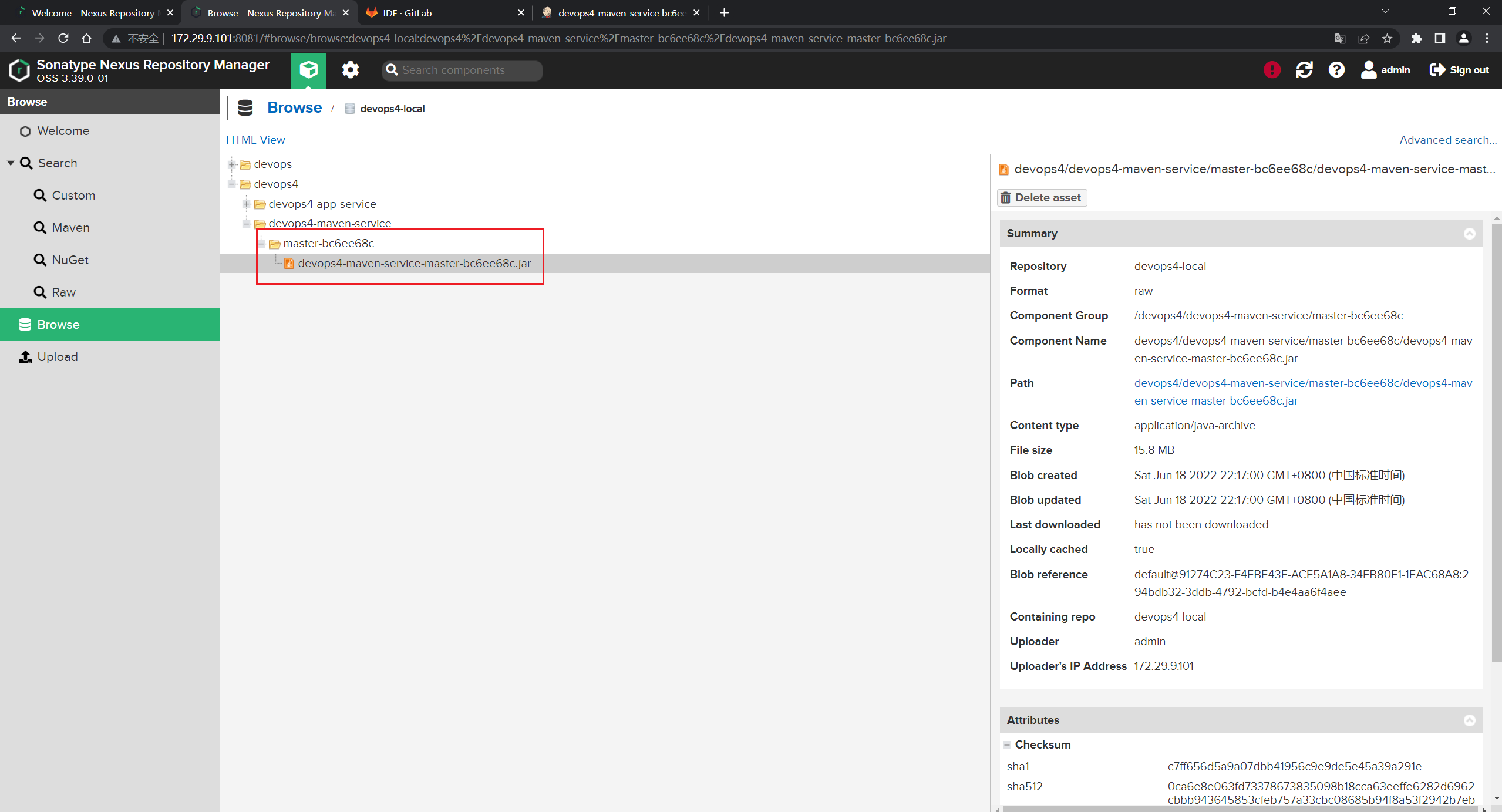
Task: Click the Browse breadcrumb link
Action: [294, 108]
